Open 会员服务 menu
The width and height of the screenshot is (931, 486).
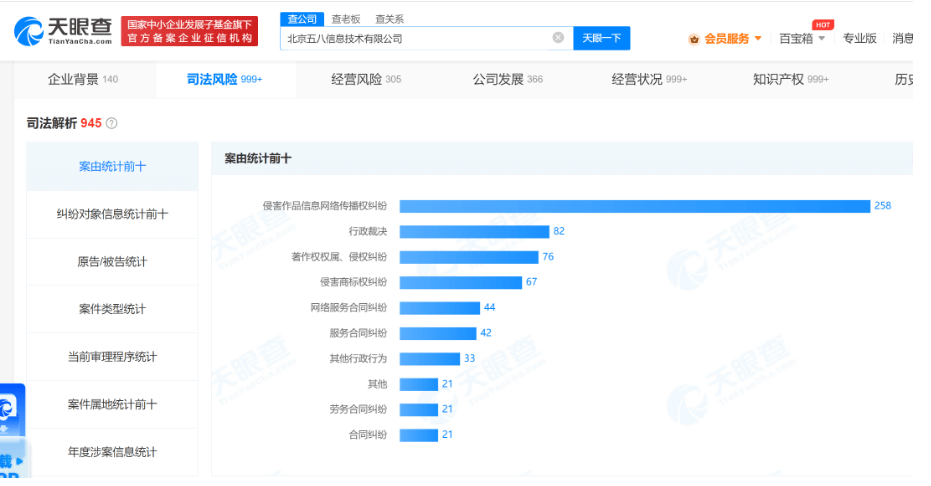[x=727, y=39]
